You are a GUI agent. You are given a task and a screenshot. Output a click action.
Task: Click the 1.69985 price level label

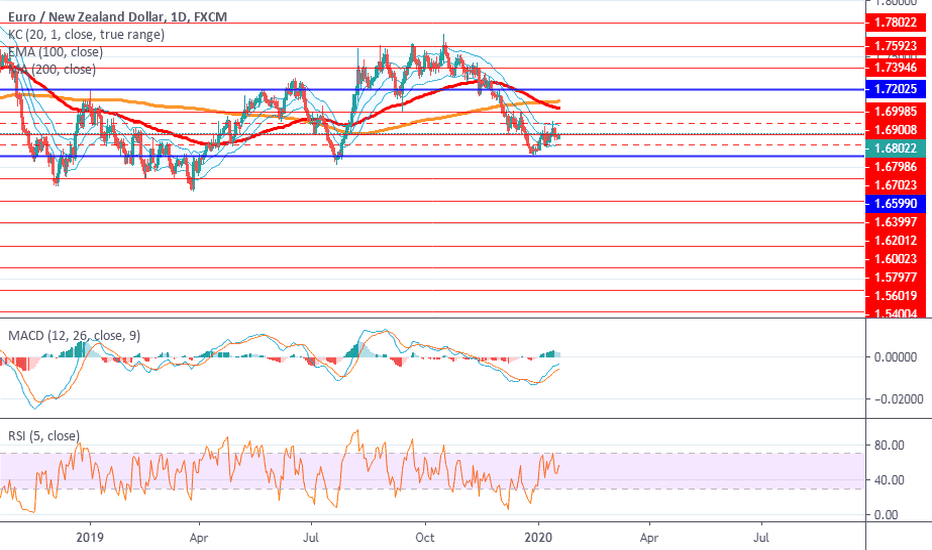point(897,112)
